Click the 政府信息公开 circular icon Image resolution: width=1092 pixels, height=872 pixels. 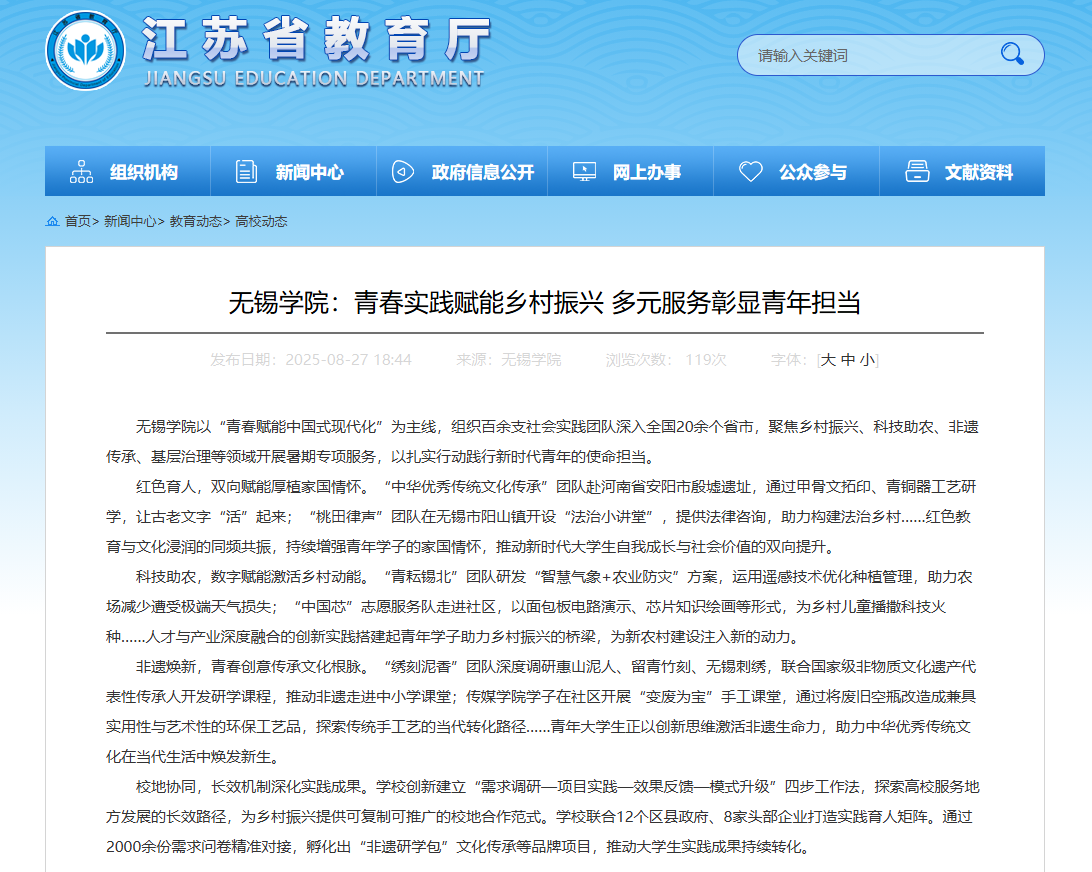(402, 172)
